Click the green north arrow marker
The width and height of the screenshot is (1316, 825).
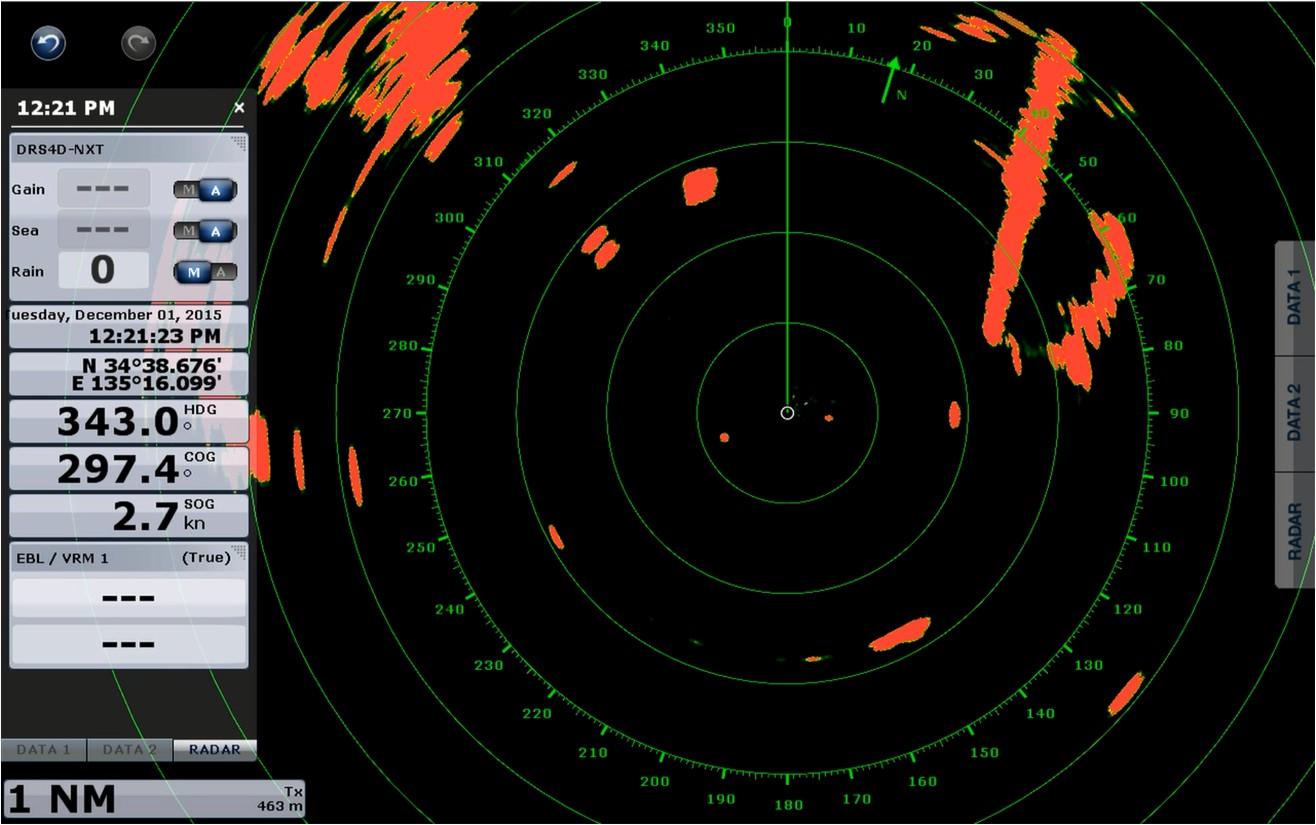coord(891,79)
